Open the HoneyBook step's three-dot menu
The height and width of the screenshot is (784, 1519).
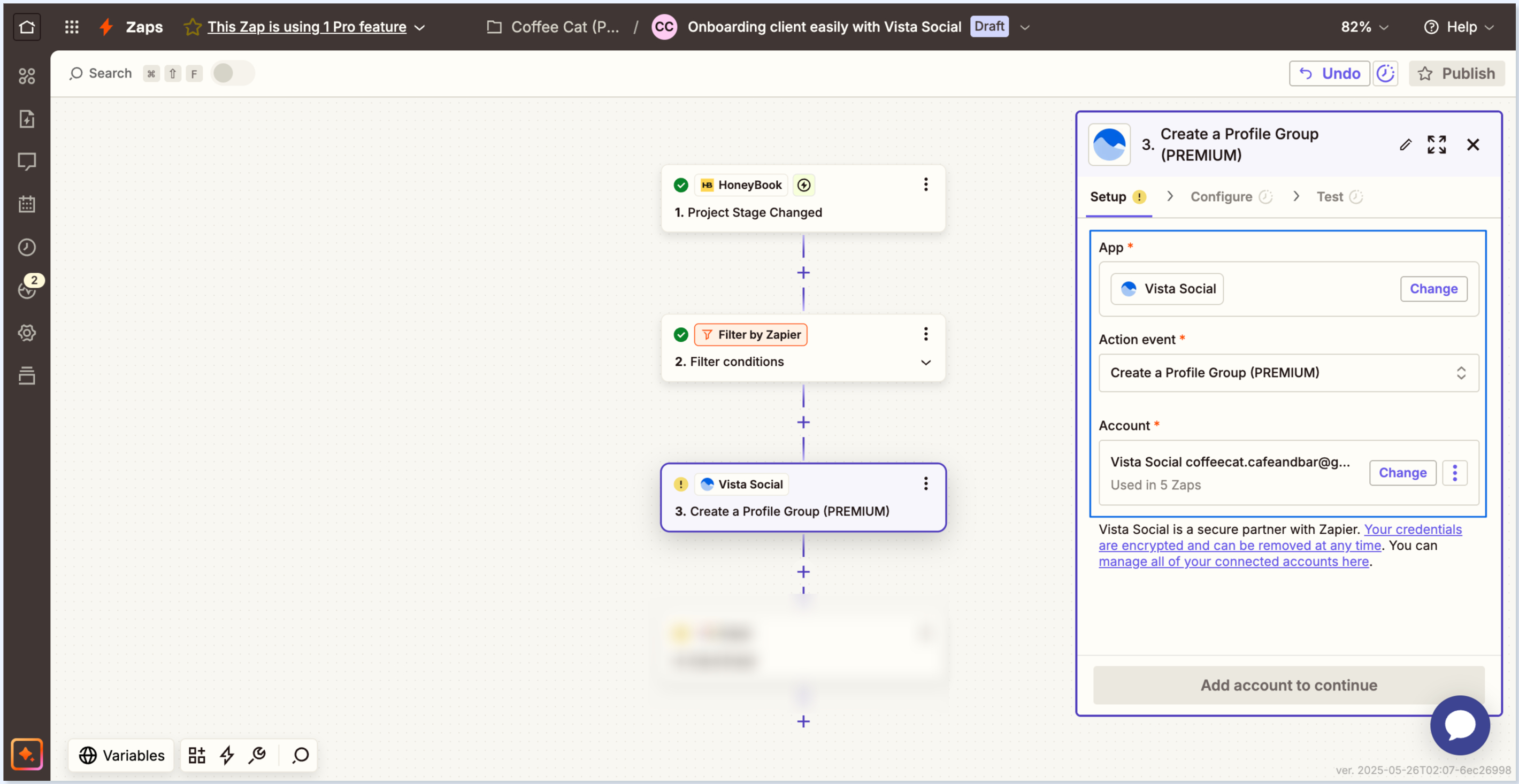tap(926, 185)
